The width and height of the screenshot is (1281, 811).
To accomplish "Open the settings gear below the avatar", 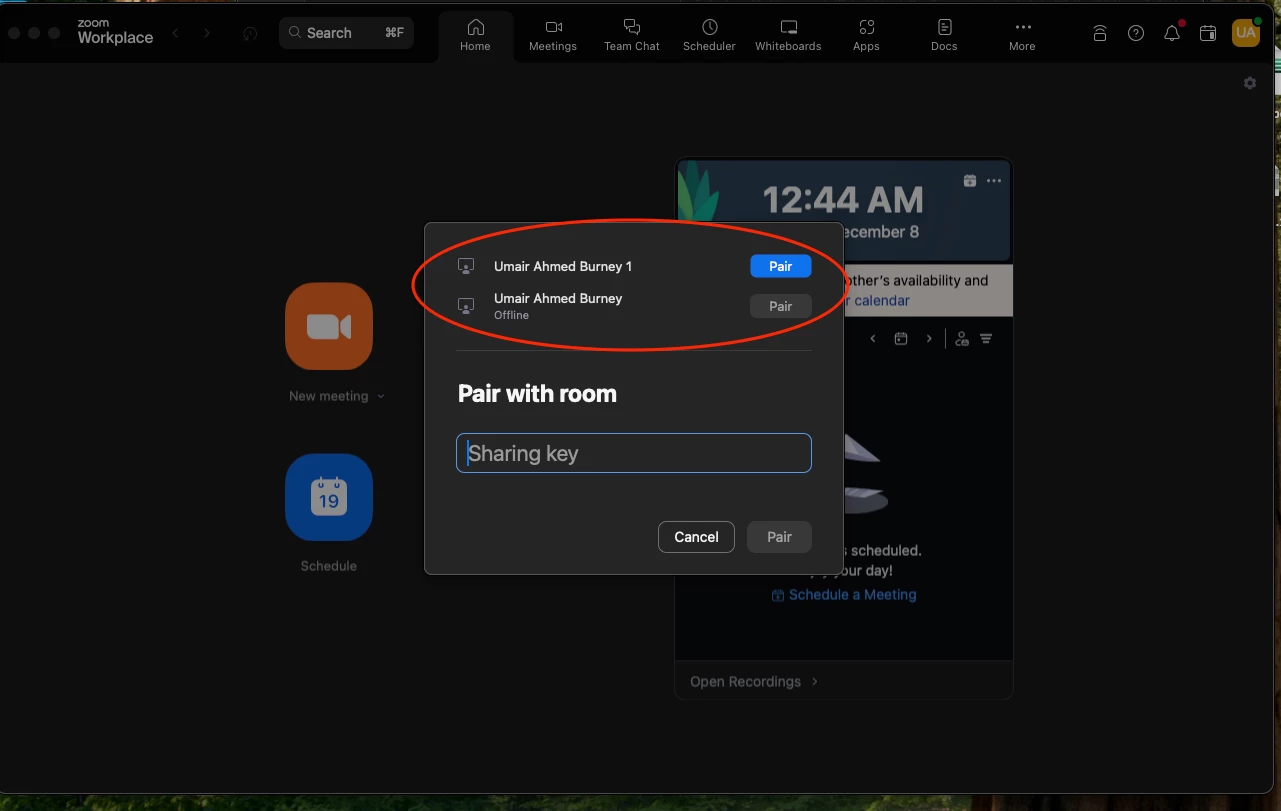I will 1250,83.
